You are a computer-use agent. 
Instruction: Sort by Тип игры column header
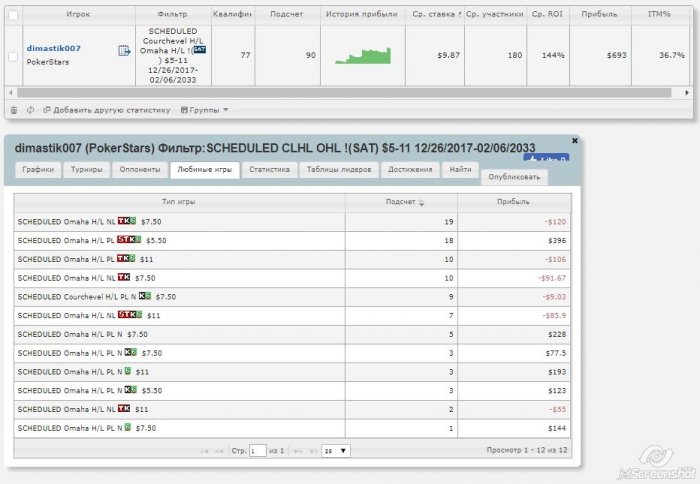tap(179, 202)
